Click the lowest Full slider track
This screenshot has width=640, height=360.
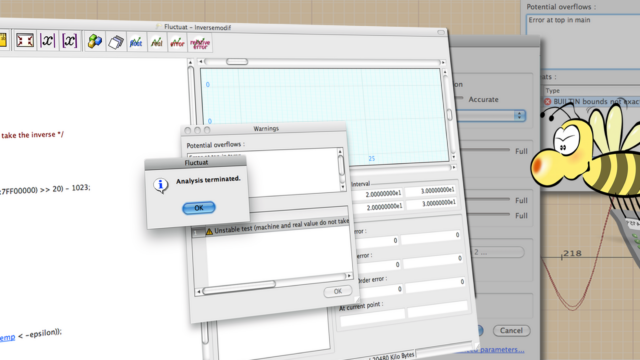tap(488, 214)
